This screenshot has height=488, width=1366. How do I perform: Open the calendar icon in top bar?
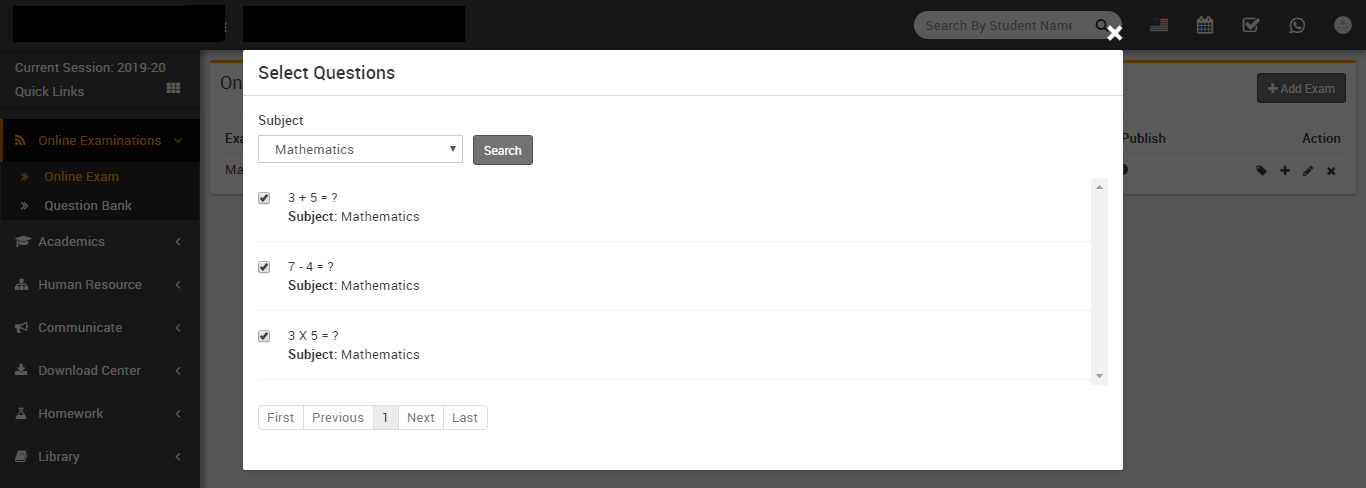[x=1205, y=25]
